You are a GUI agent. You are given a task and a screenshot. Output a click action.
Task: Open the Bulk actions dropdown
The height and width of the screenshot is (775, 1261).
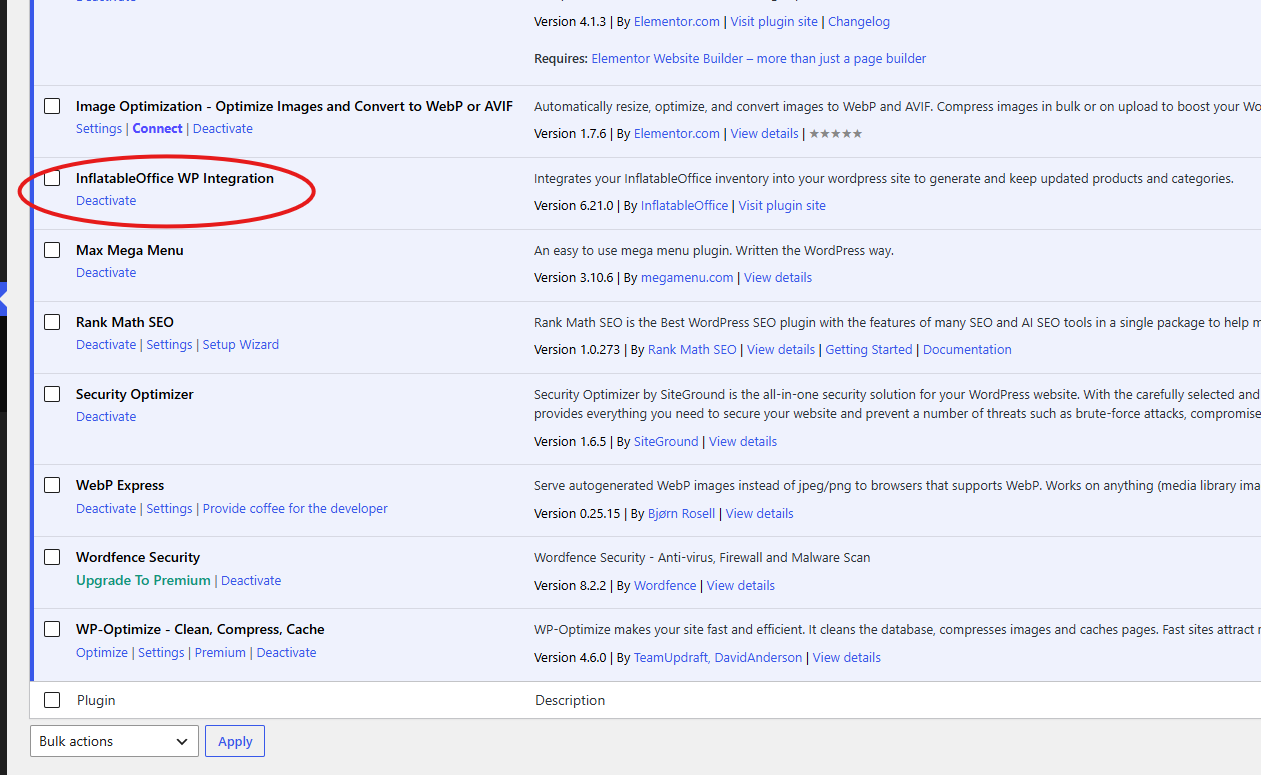tap(114, 741)
